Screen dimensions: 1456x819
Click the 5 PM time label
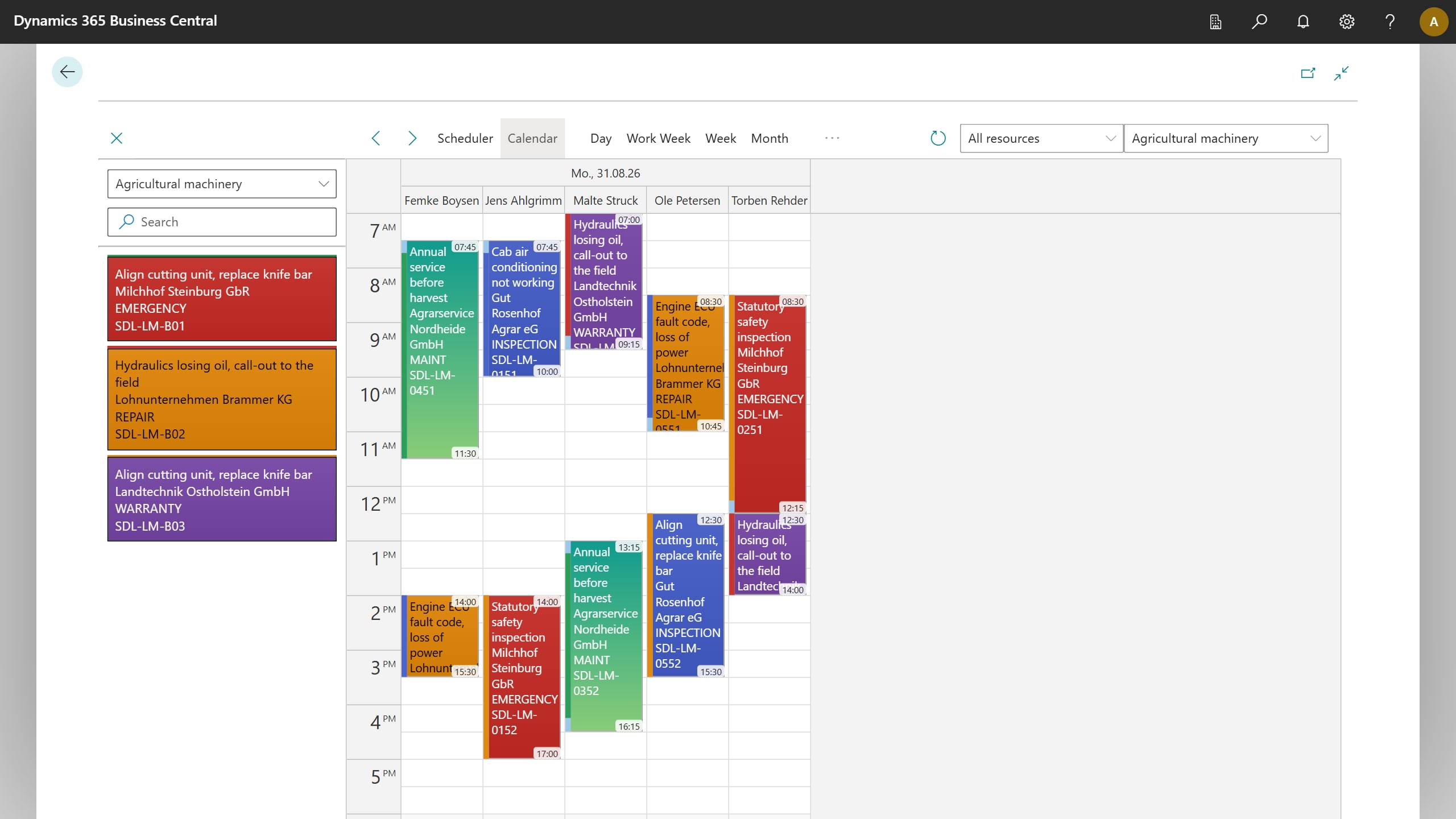[x=383, y=776]
